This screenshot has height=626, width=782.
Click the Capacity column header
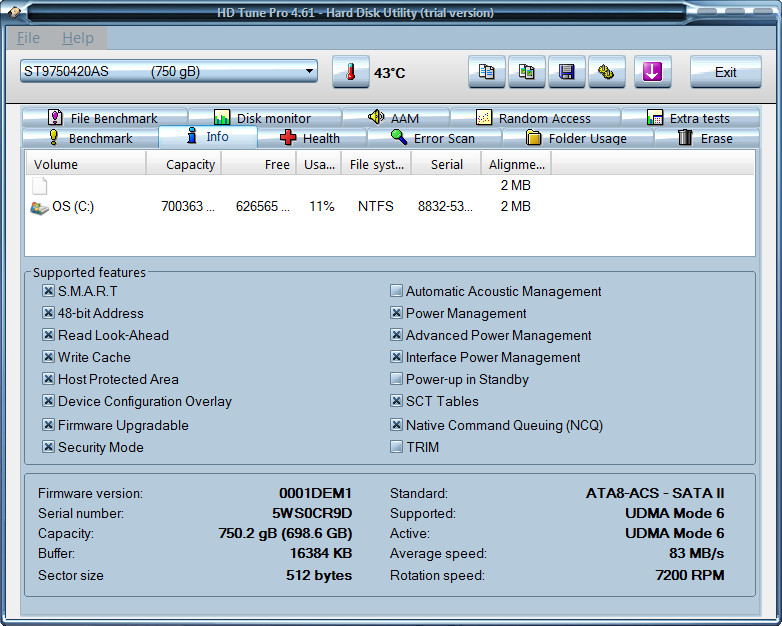[x=190, y=164]
